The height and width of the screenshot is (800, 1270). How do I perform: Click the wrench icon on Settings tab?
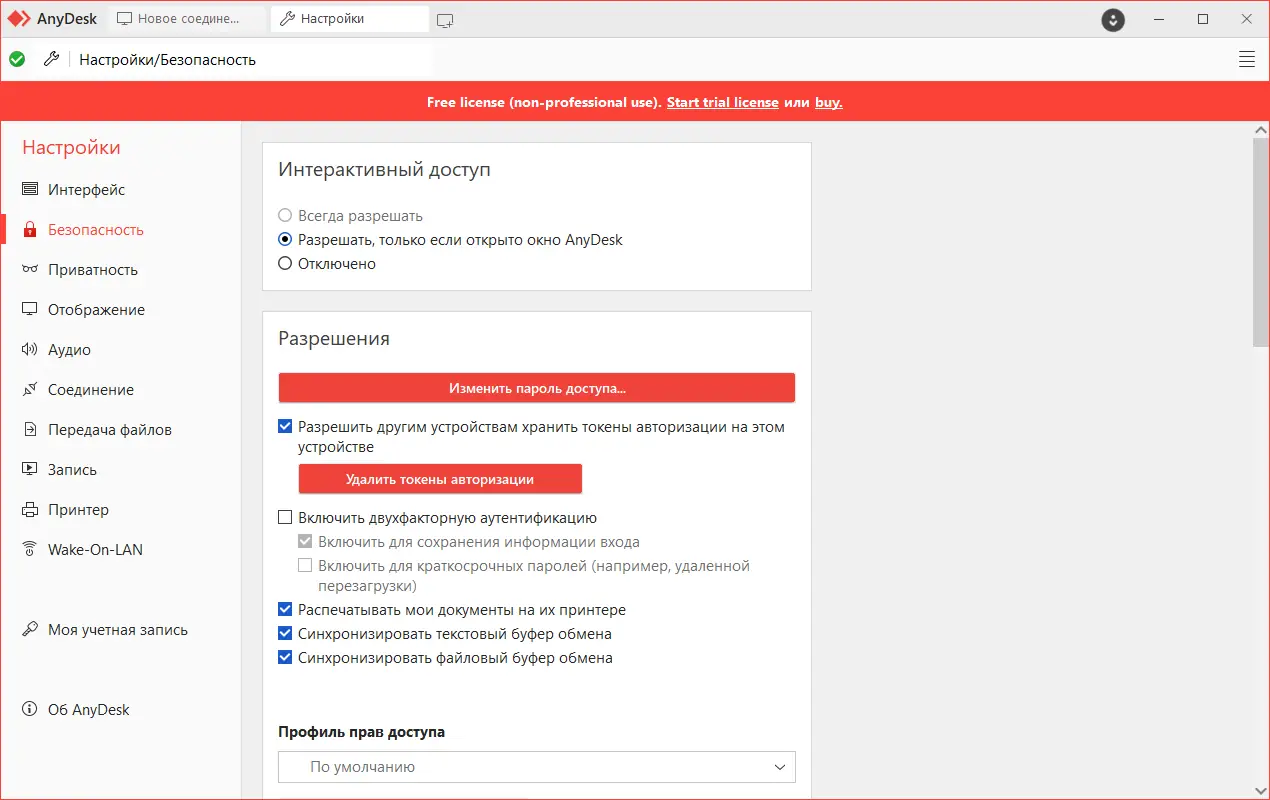tap(288, 19)
